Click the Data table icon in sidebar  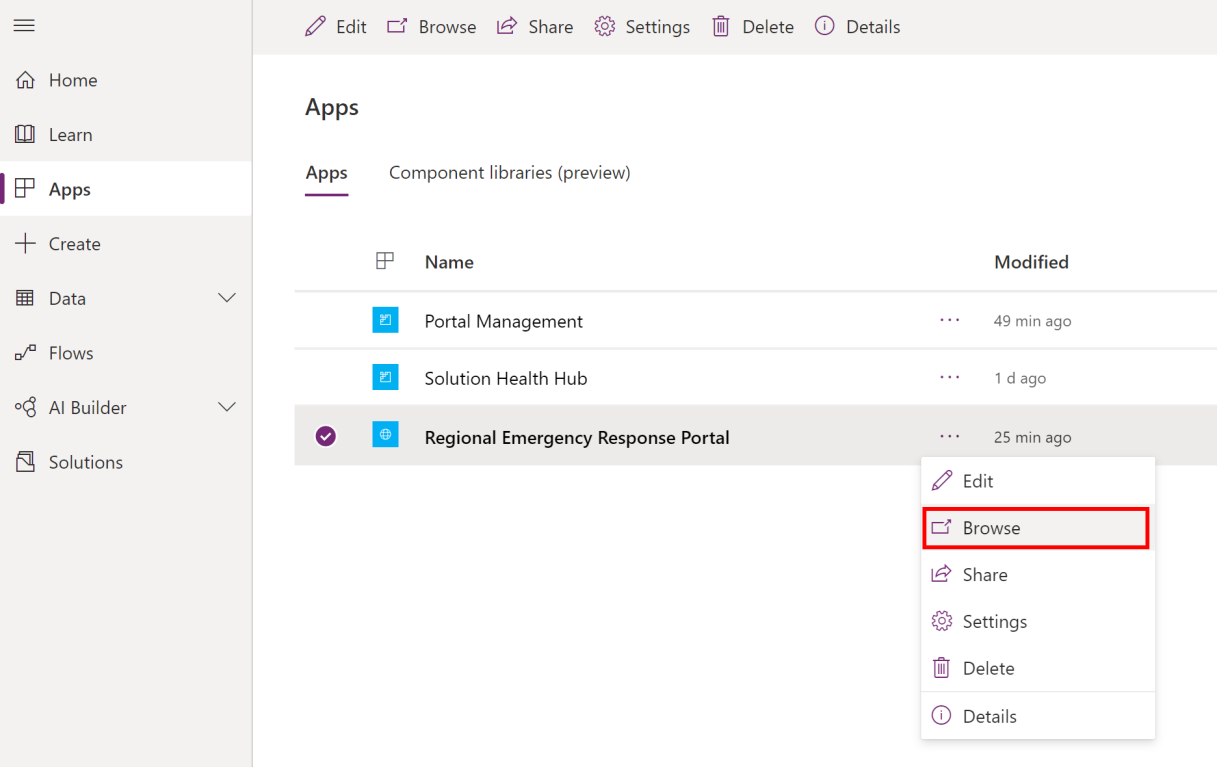click(x=25, y=298)
